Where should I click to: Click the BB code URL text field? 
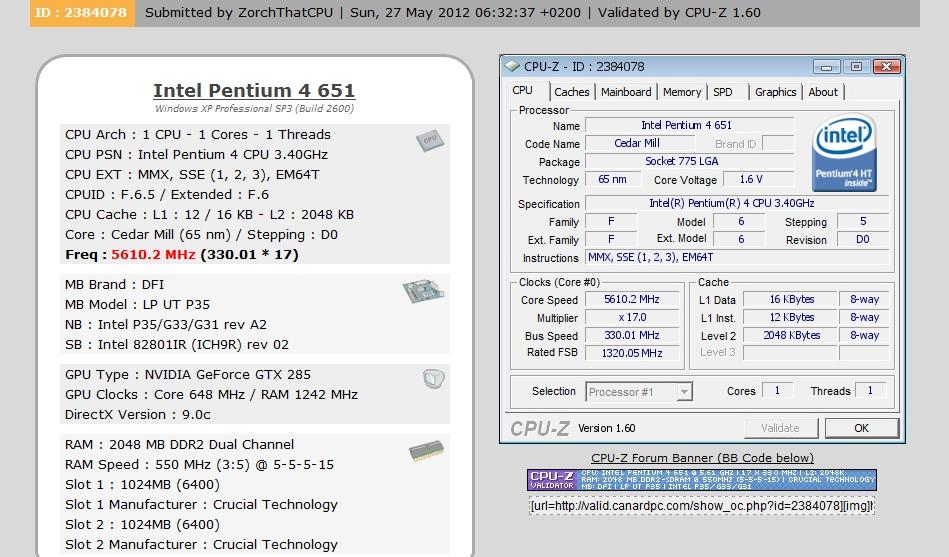(x=702, y=506)
